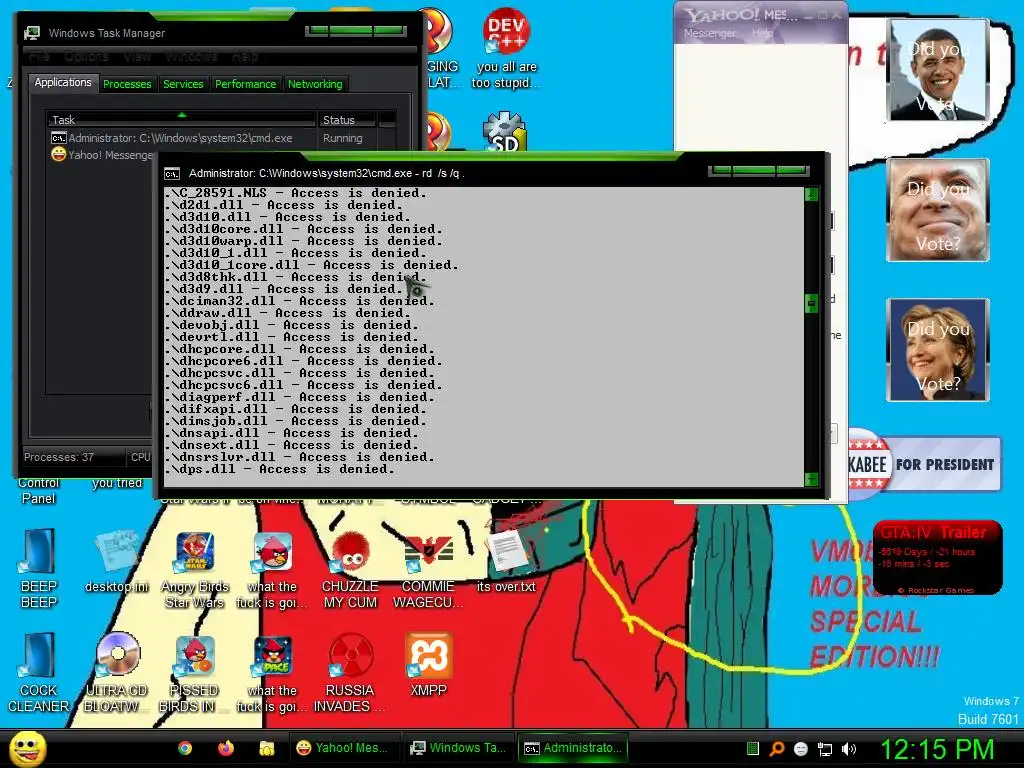The height and width of the screenshot is (768, 1024).
Task: Switch to the Networking tab
Action: [x=315, y=84]
